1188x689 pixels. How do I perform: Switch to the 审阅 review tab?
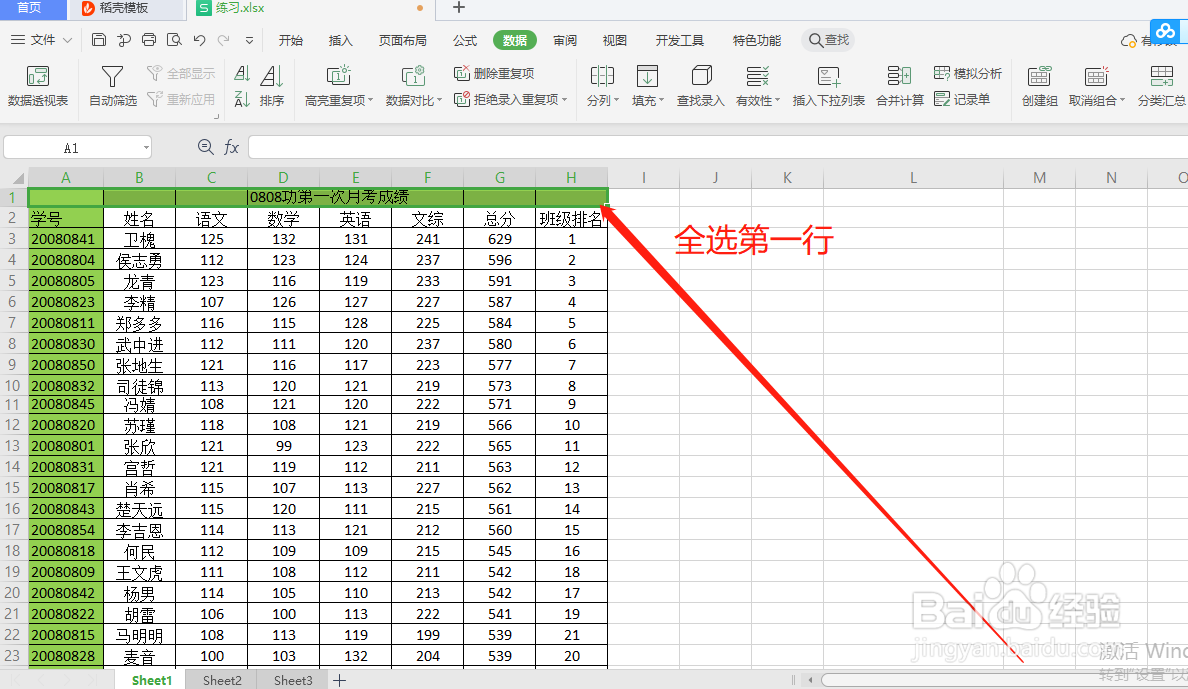pyautogui.click(x=565, y=40)
